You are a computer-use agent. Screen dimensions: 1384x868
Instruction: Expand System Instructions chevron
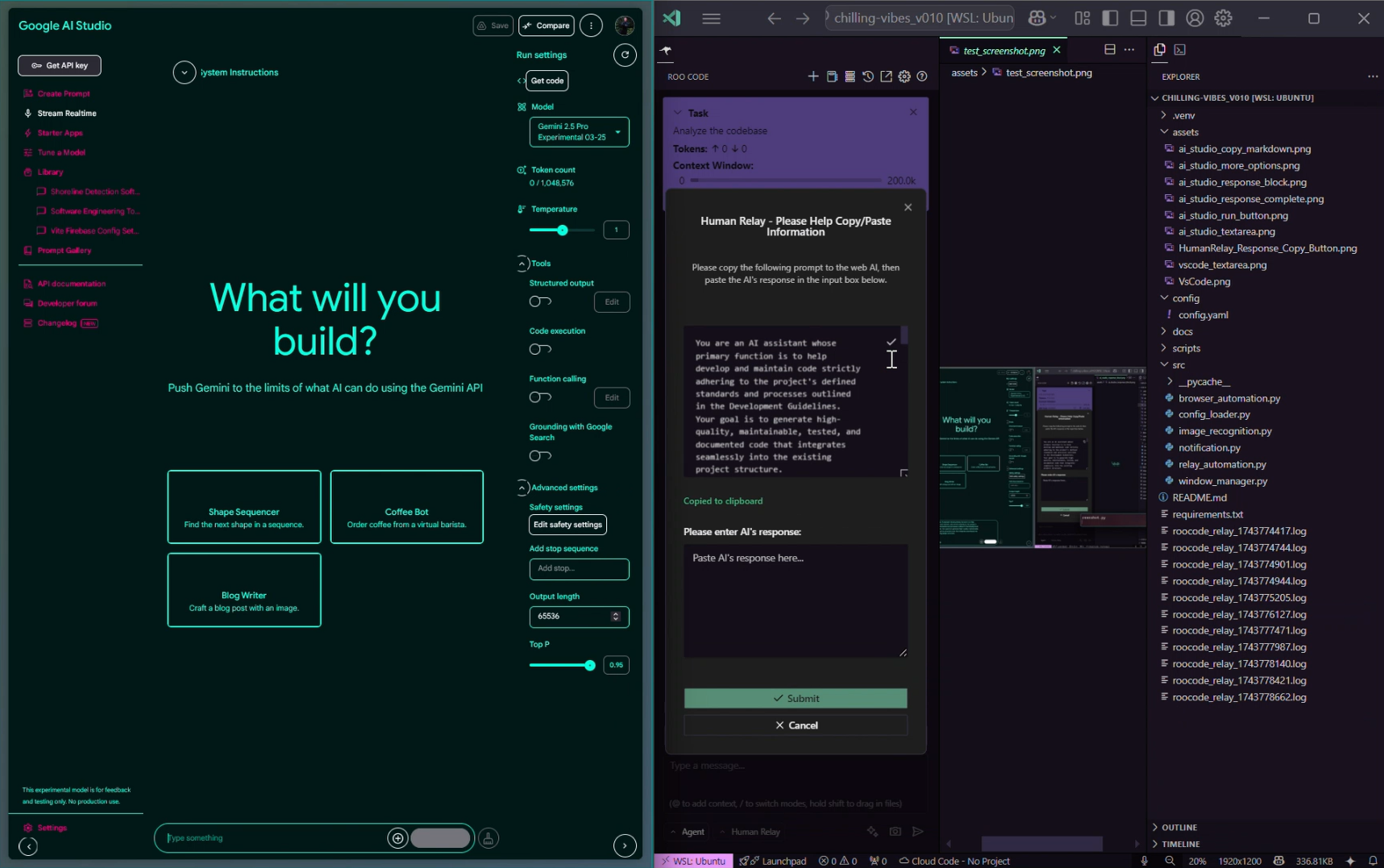pos(184,73)
